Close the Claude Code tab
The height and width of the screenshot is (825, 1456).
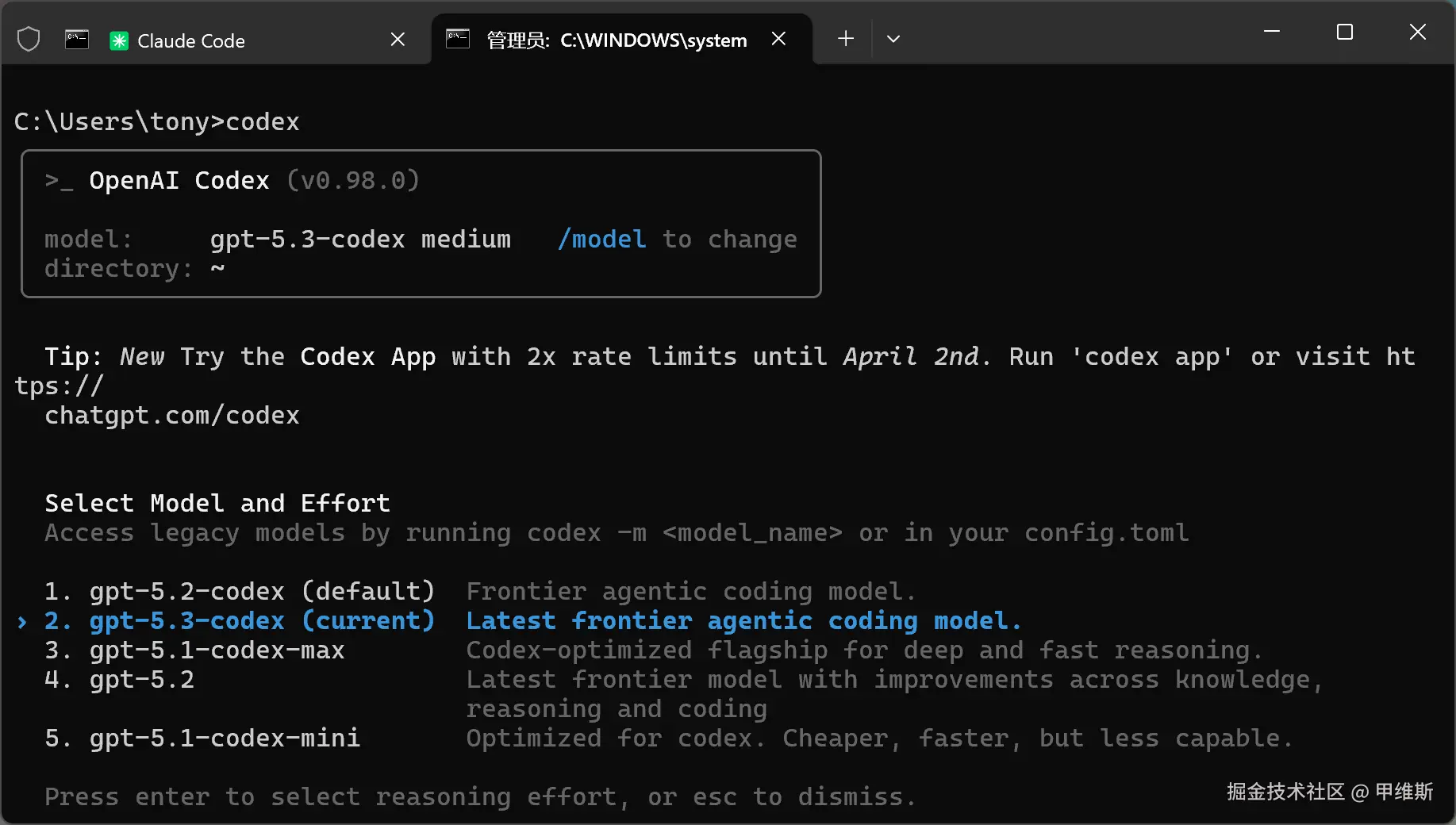coord(398,40)
